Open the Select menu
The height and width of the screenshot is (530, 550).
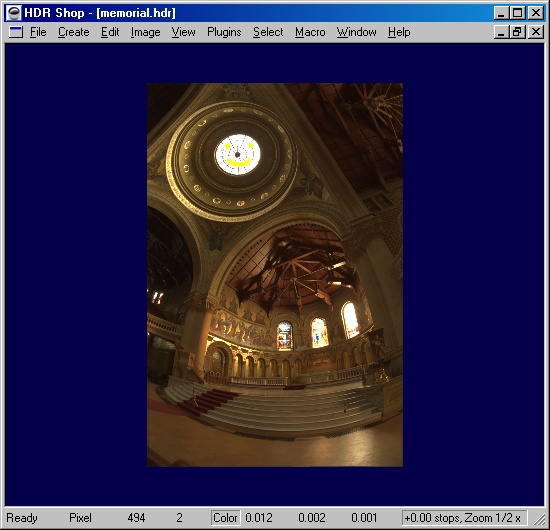[x=268, y=32]
